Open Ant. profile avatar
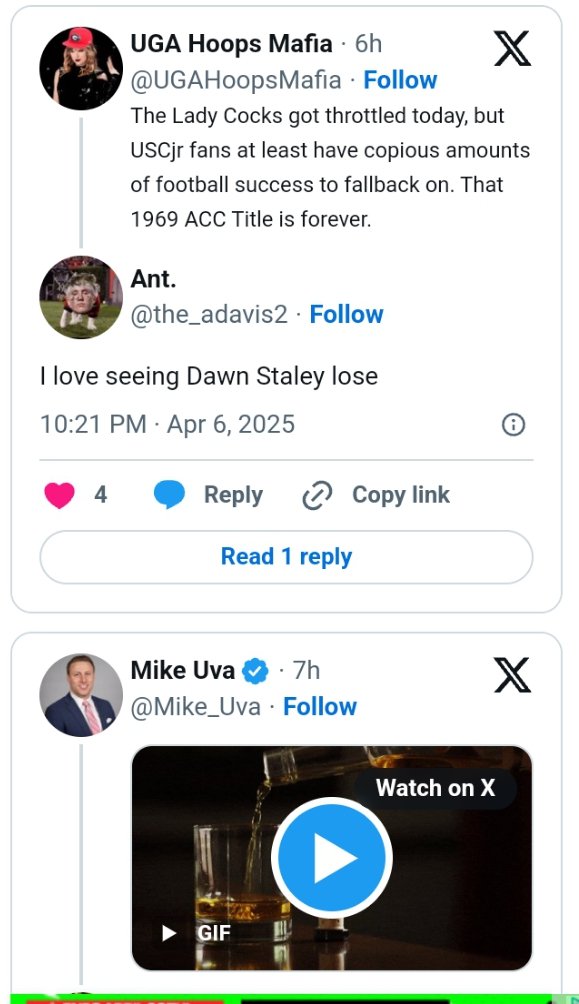Viewport: 579px width, 1004px height. (81, 296)
